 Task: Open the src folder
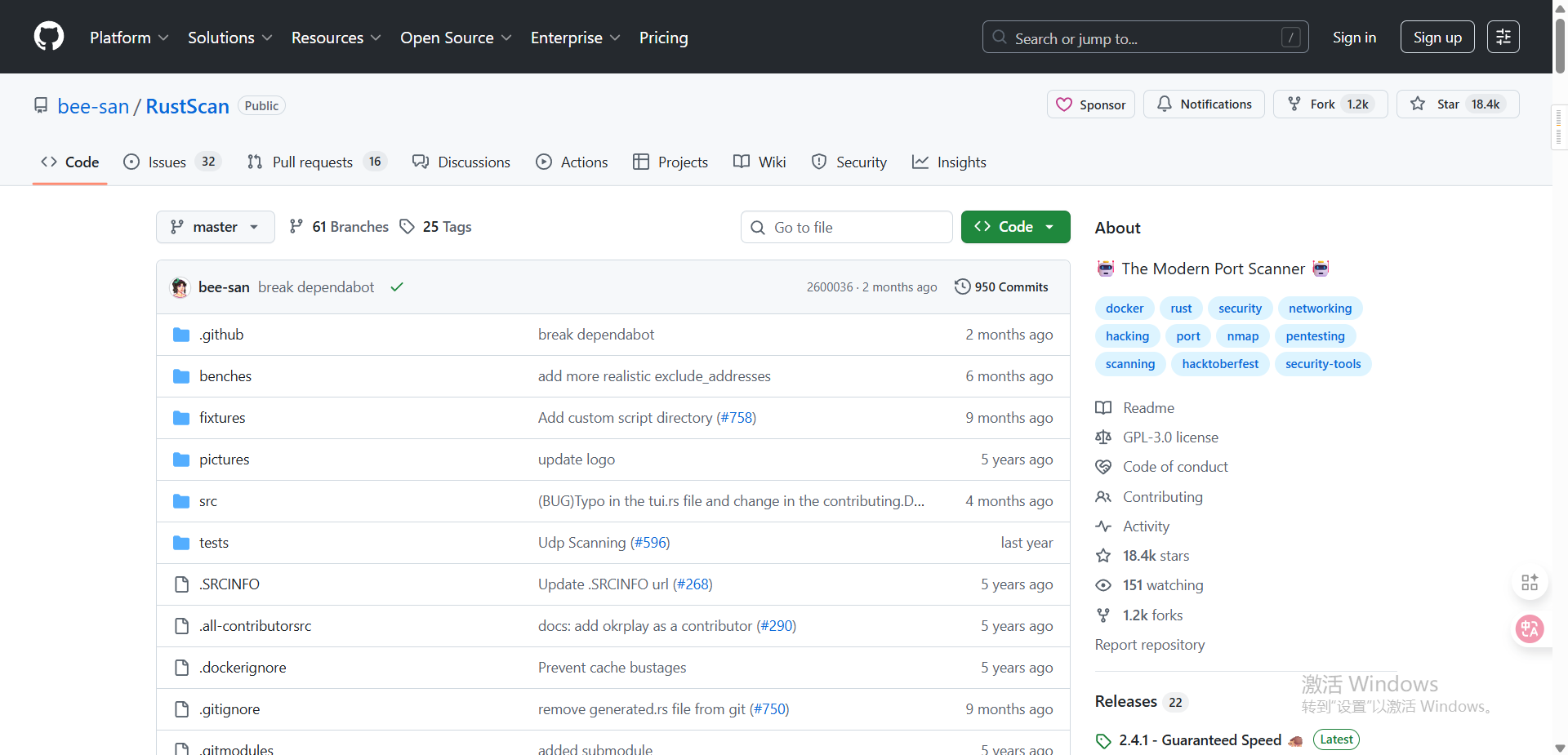pyautogui.click(x=208, y=501)
